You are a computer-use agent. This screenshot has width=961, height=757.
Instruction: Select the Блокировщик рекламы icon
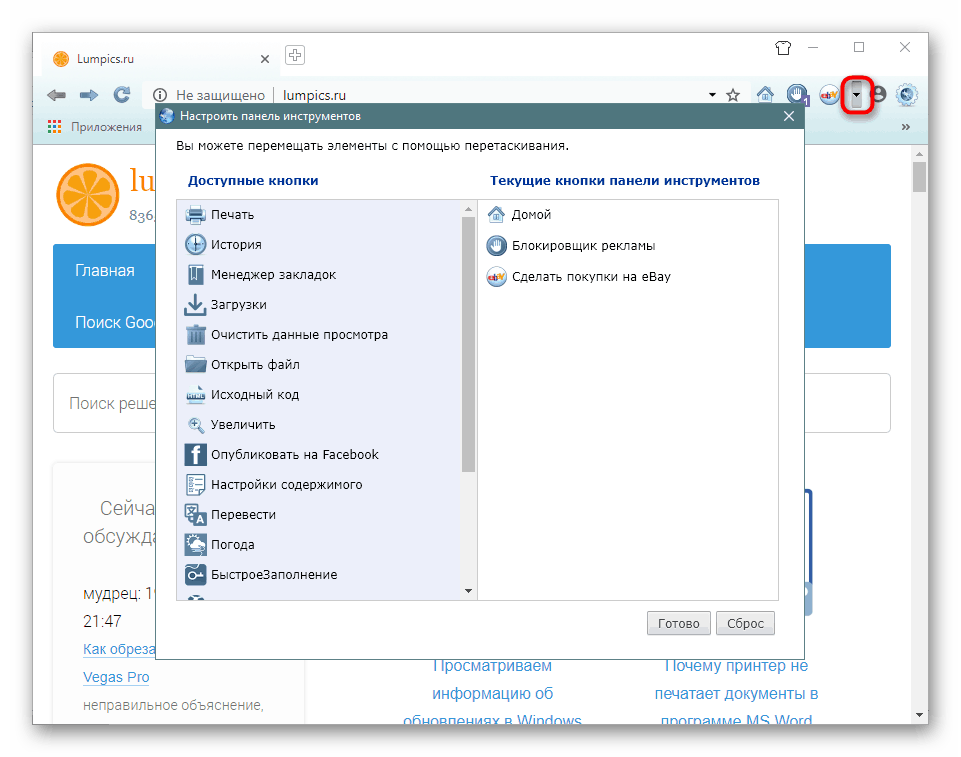(496, 244)
